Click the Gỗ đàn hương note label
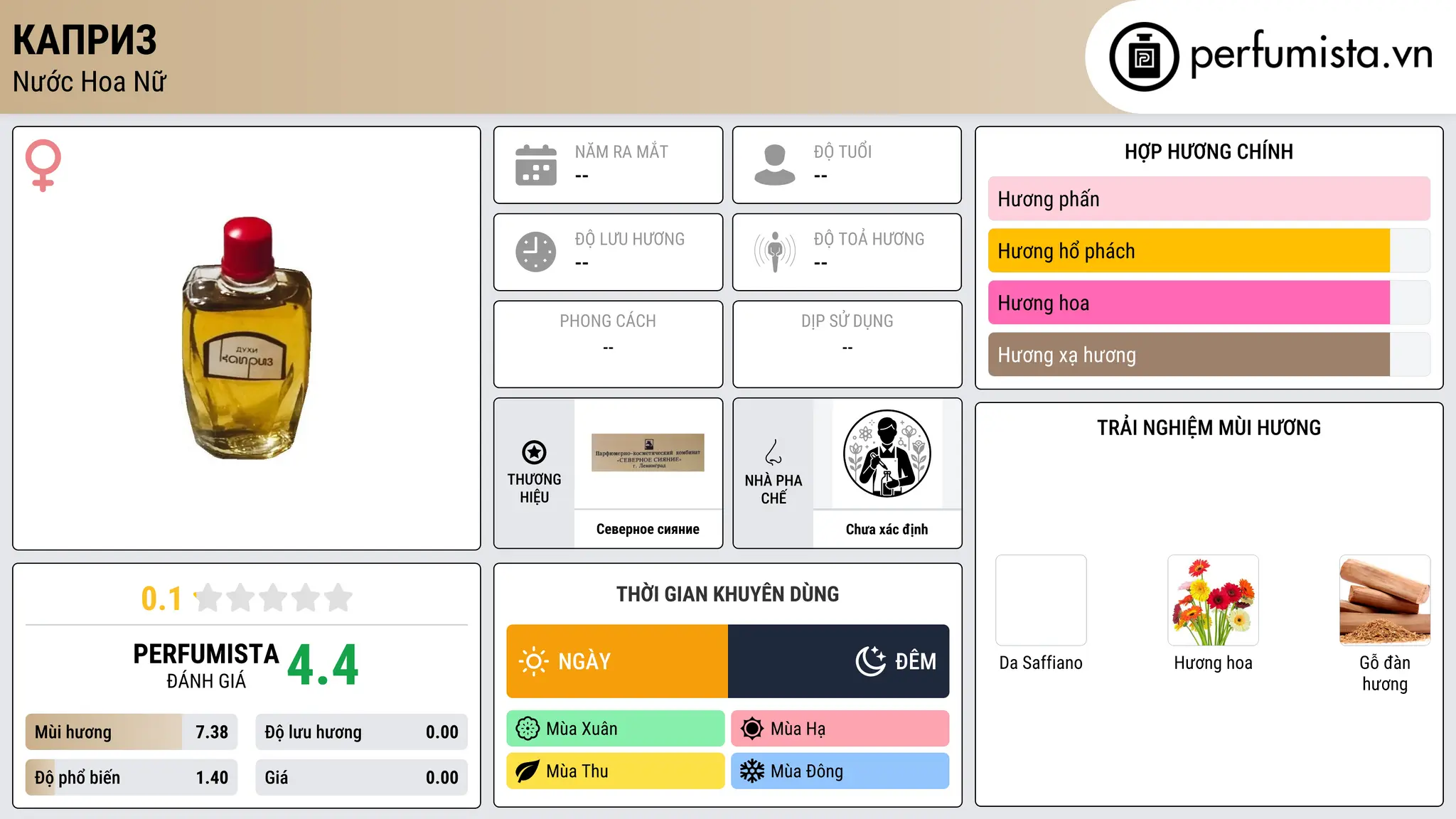This screenshot has width=1456, height=819. [x=1385, y=673]
